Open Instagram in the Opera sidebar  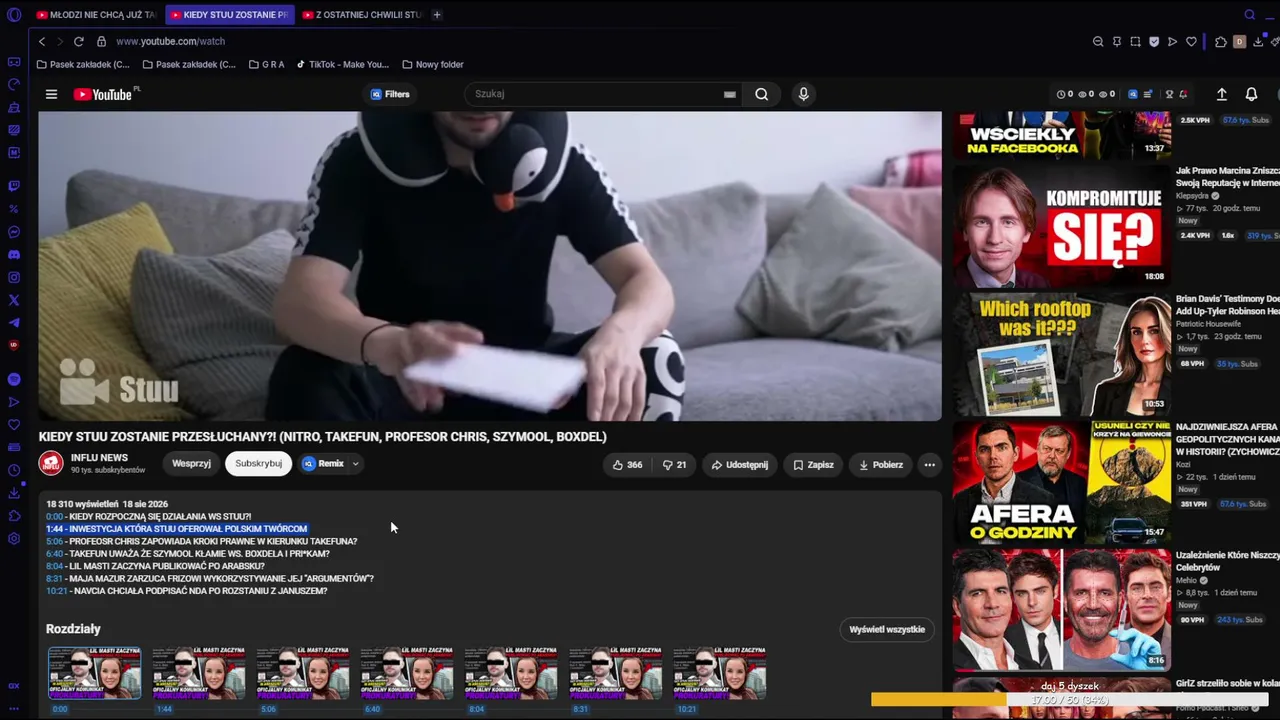(x=14, y=277)
